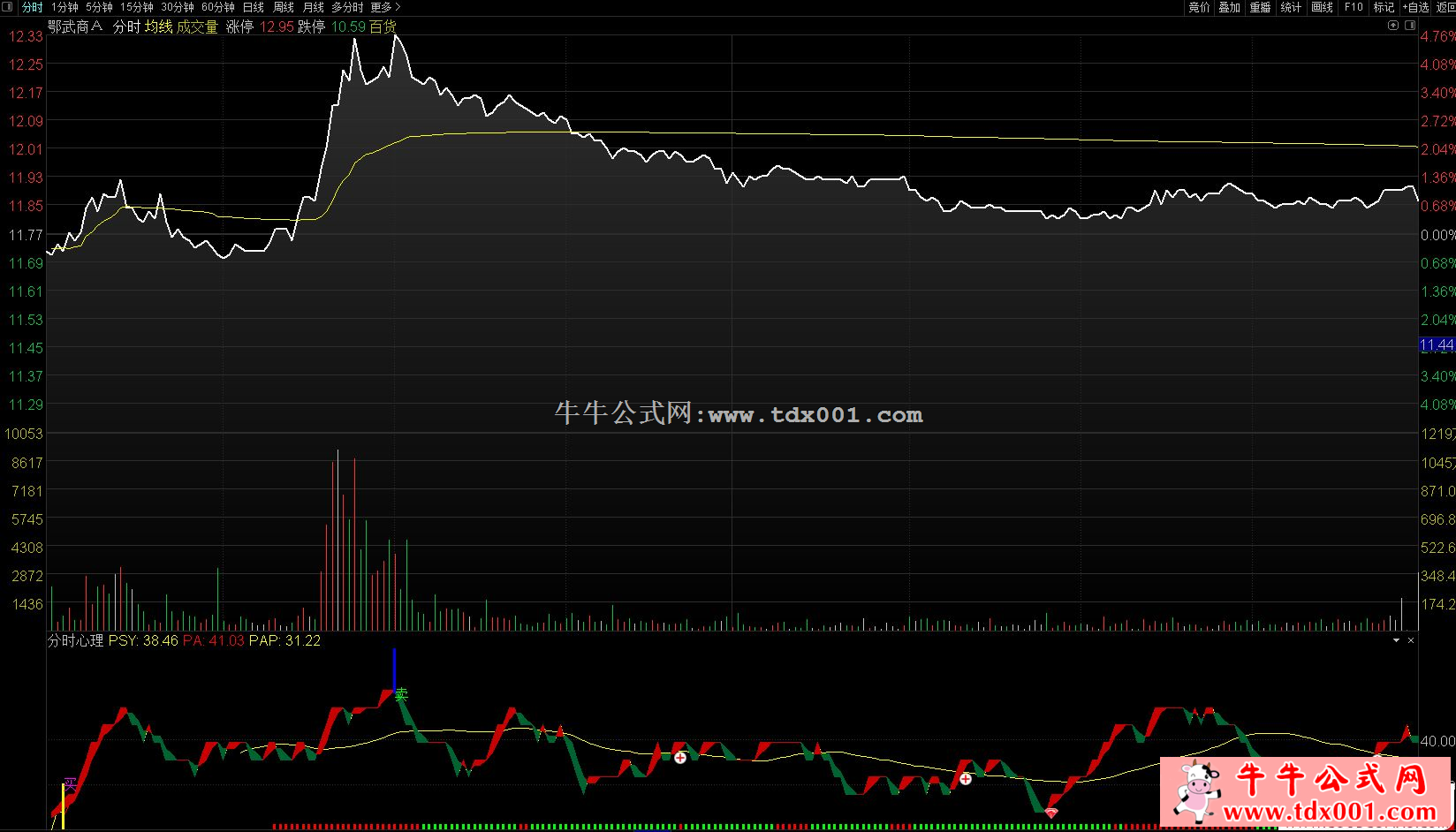Click the green 卖 sell signal marker
Viewport: 1456px width, 832px height.
pos(402,694)
